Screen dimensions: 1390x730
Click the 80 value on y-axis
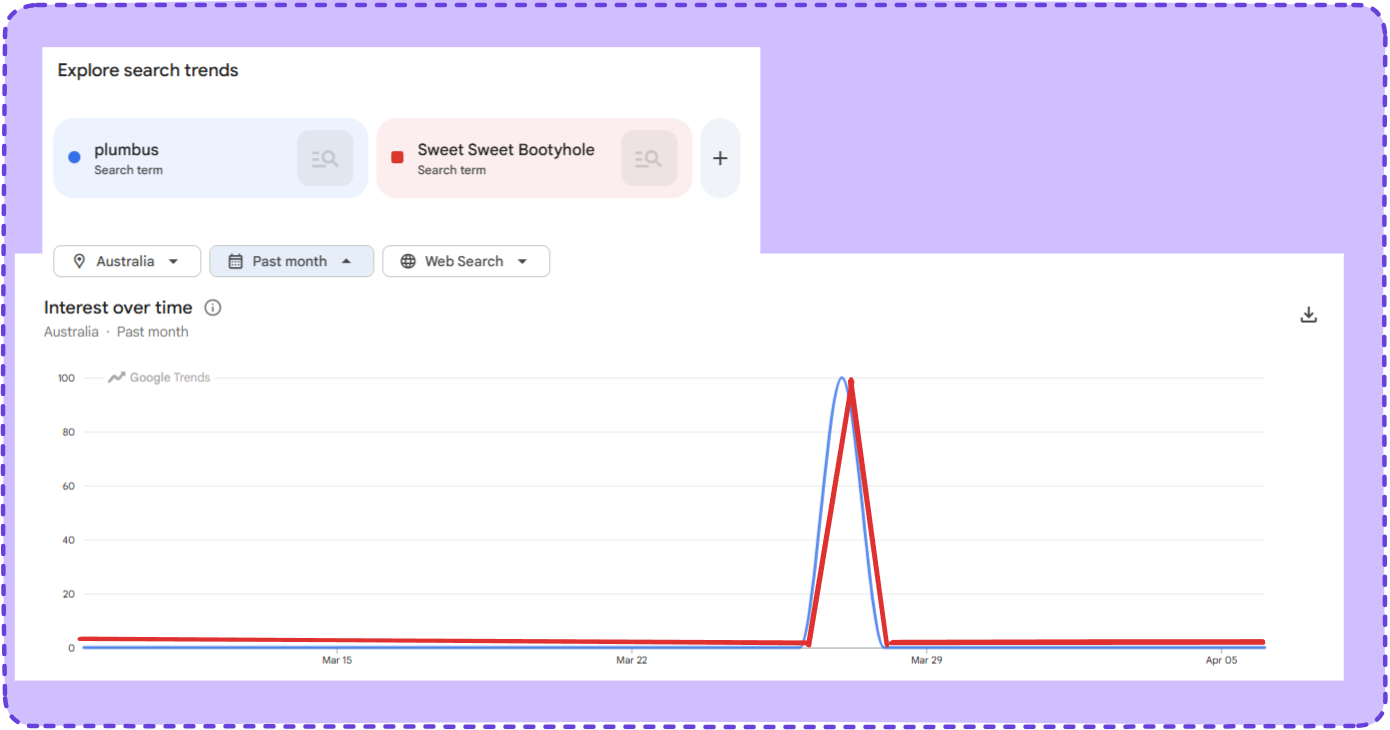click(x=69, y=432)
